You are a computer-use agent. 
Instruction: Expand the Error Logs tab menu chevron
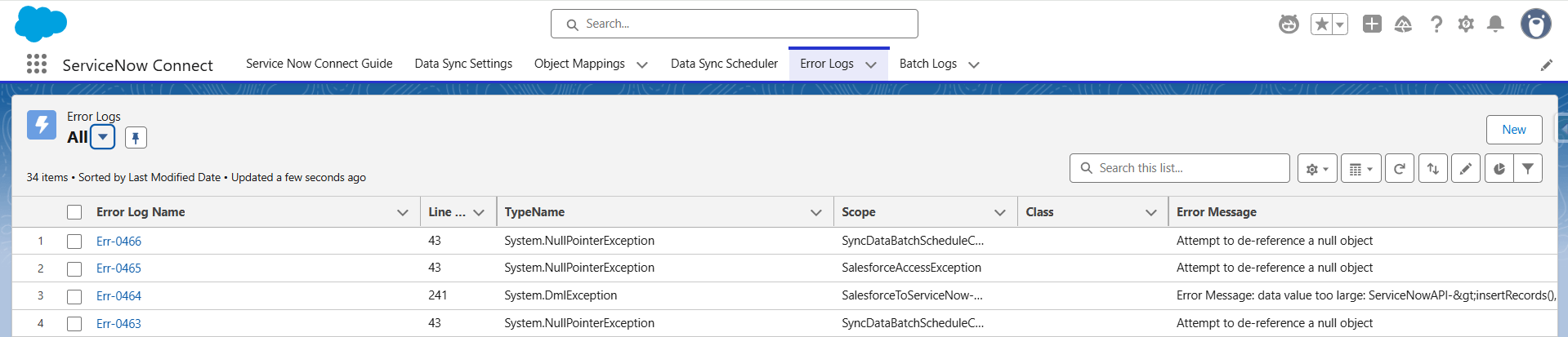coord(871,64)
